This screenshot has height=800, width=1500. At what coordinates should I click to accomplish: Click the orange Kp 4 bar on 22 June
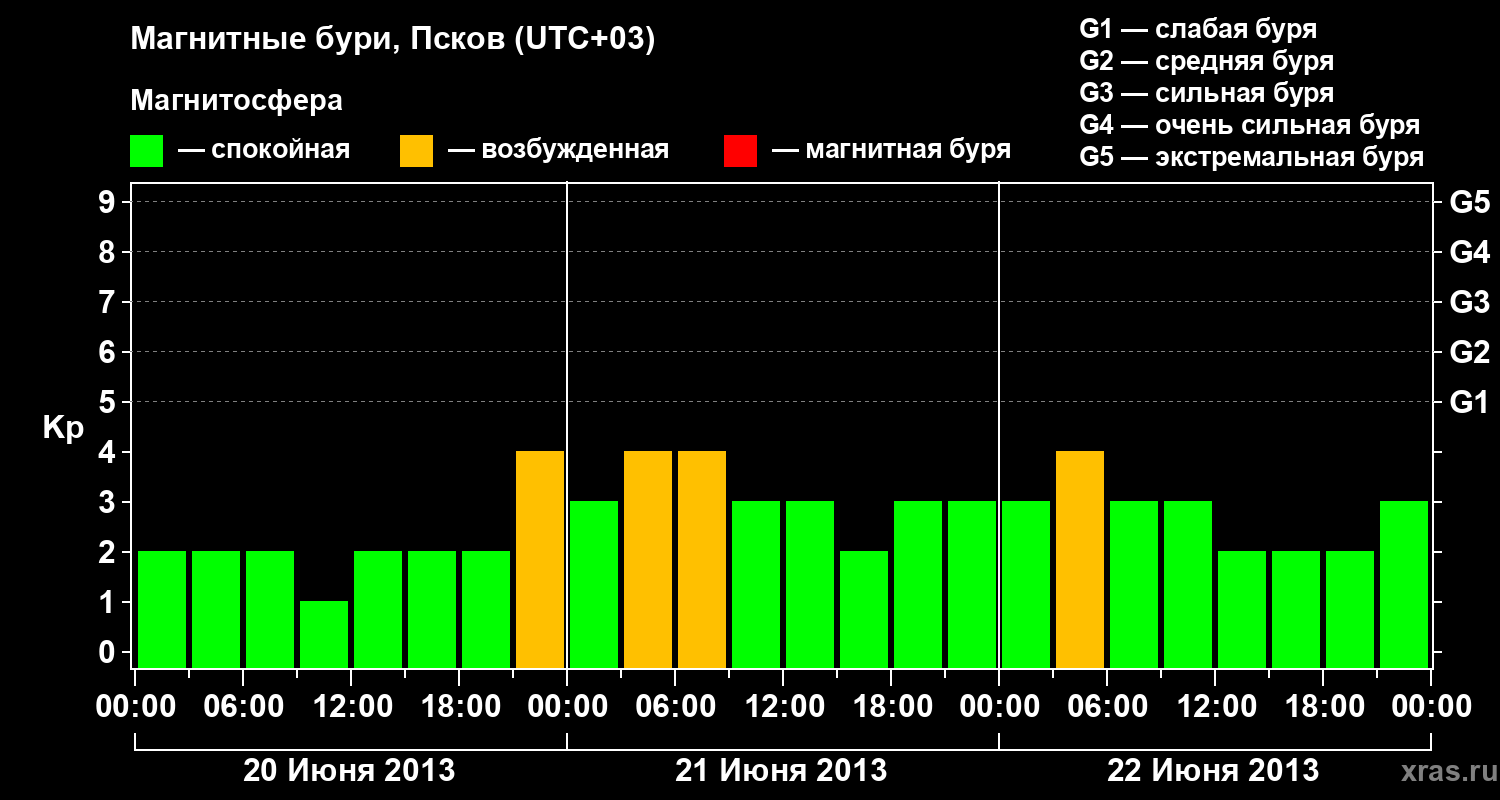click(x=1080, y=559)
